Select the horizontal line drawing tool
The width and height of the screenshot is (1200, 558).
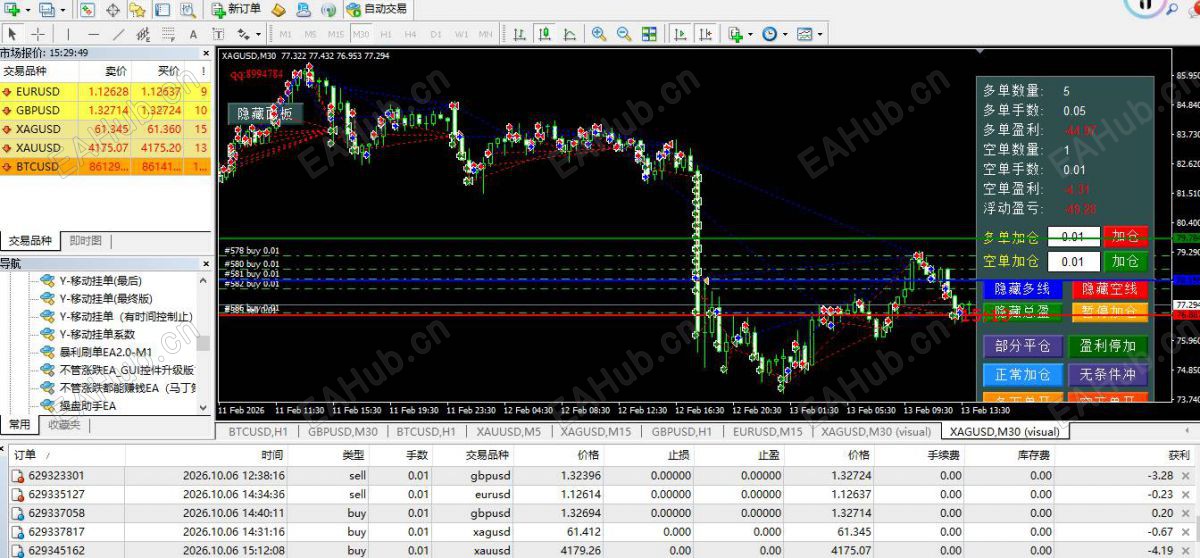click(93, 34)
